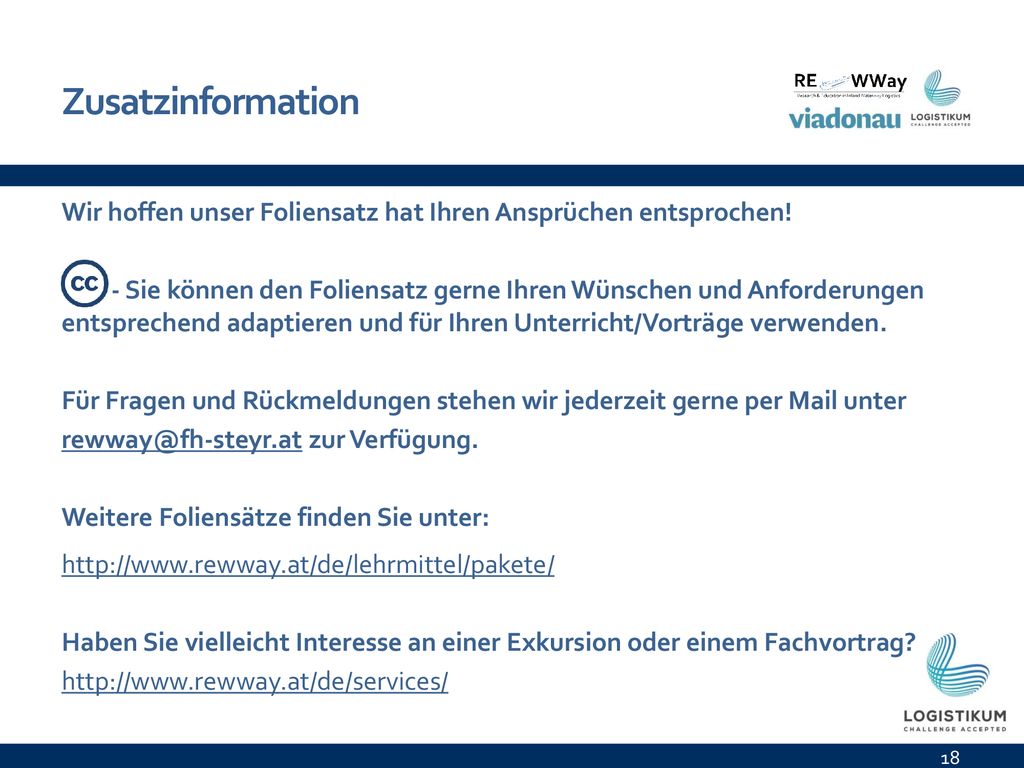This screenshot has width=1024, height=768.
Task: Click the words 'zur Verfügung.'
Action: [x=393, y=440]
